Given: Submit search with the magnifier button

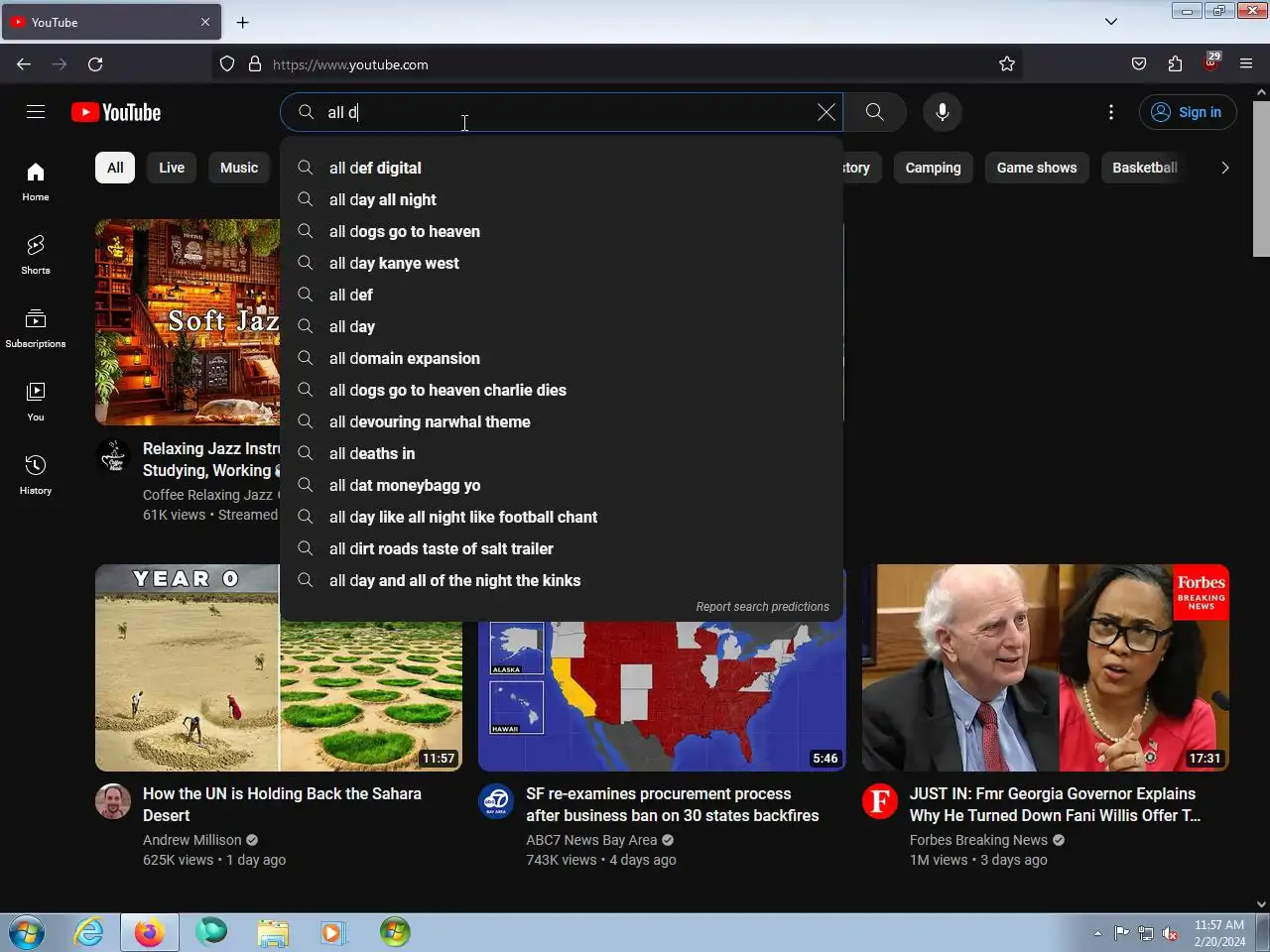Looking at the screenshot, I should click(874, 112).
